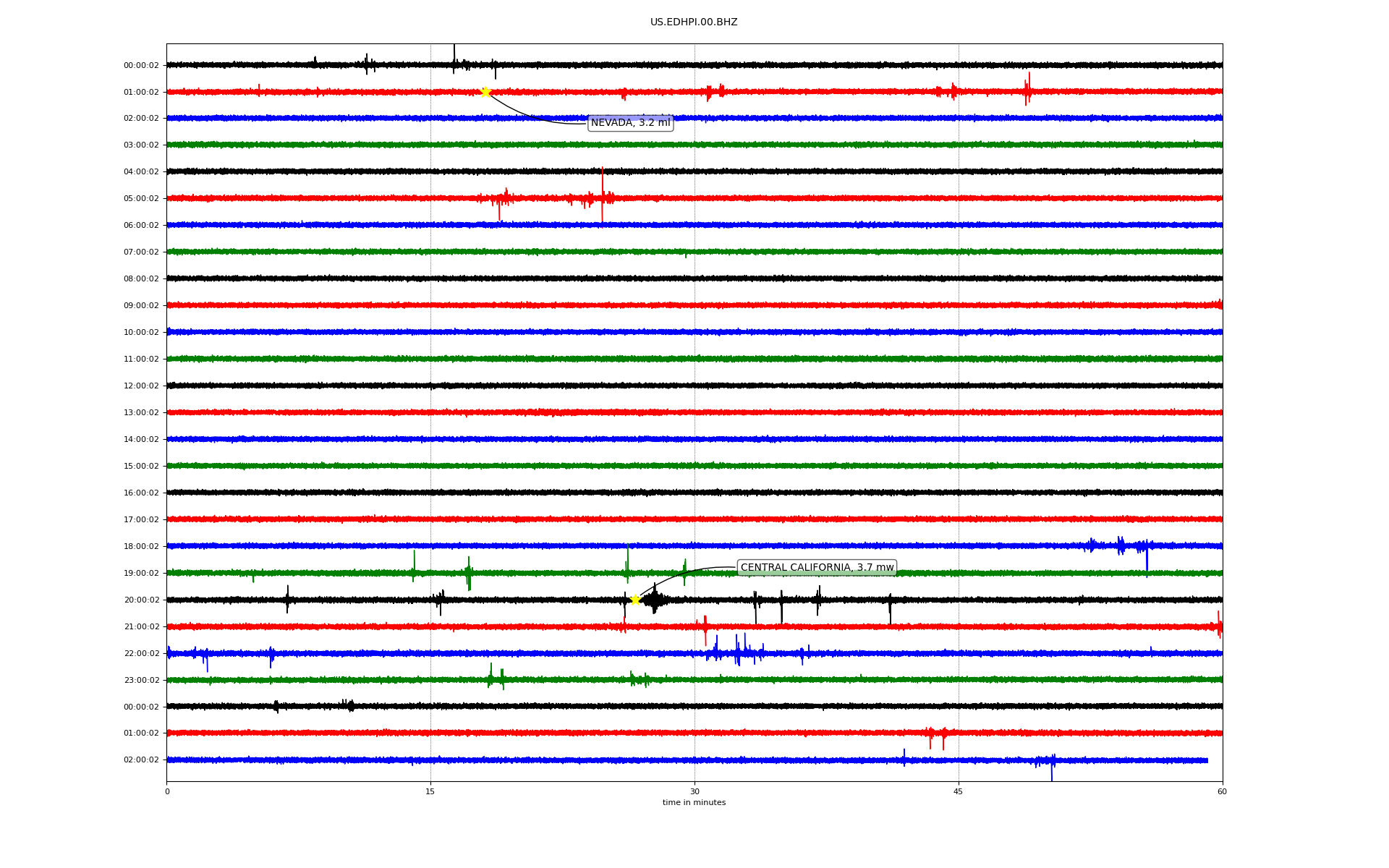The width and height of the screenshot is (1389, 868).
Task: Click the 22:00:02 time label
Action: 141,654
